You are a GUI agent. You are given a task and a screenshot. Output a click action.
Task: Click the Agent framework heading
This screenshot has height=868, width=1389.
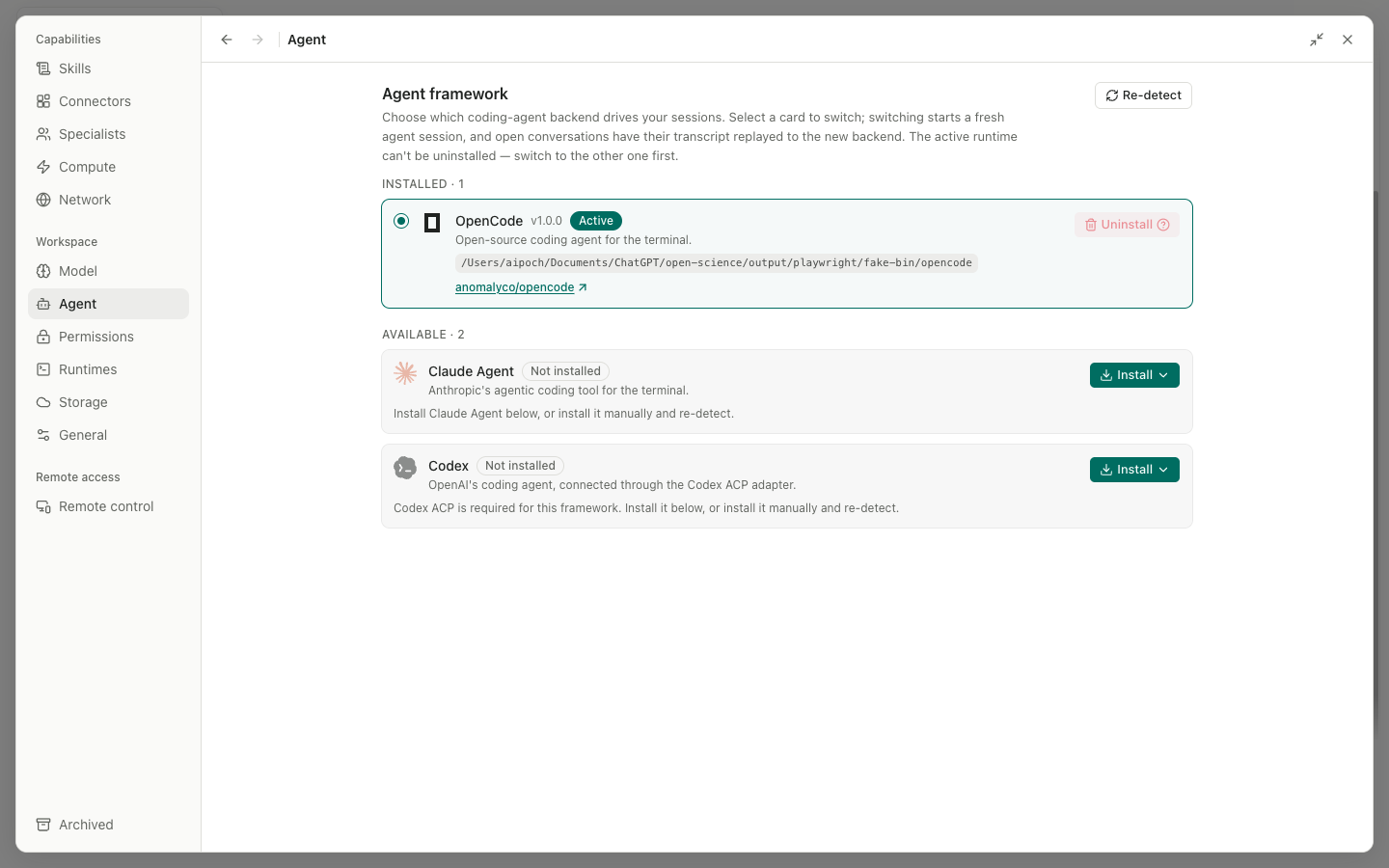click(x=445, y=94)
